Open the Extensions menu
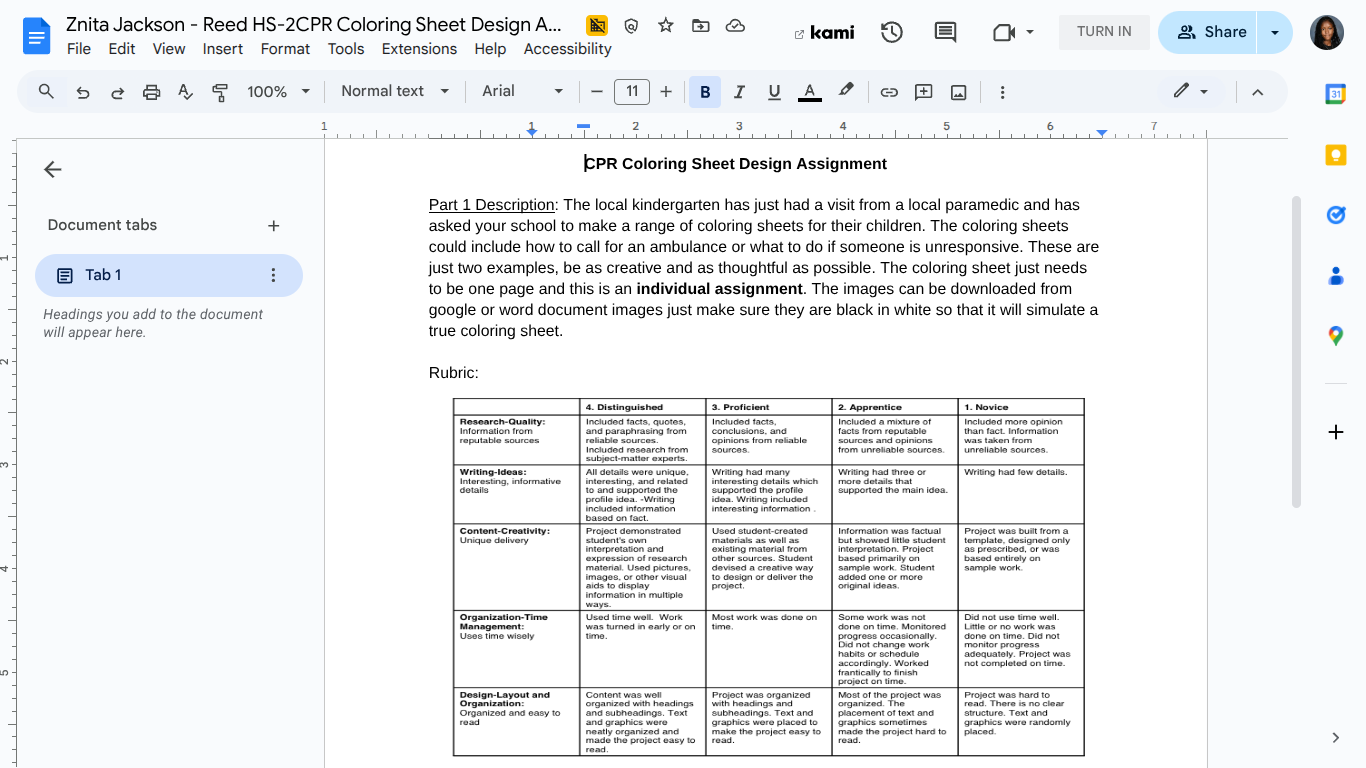 click(419, 48)
